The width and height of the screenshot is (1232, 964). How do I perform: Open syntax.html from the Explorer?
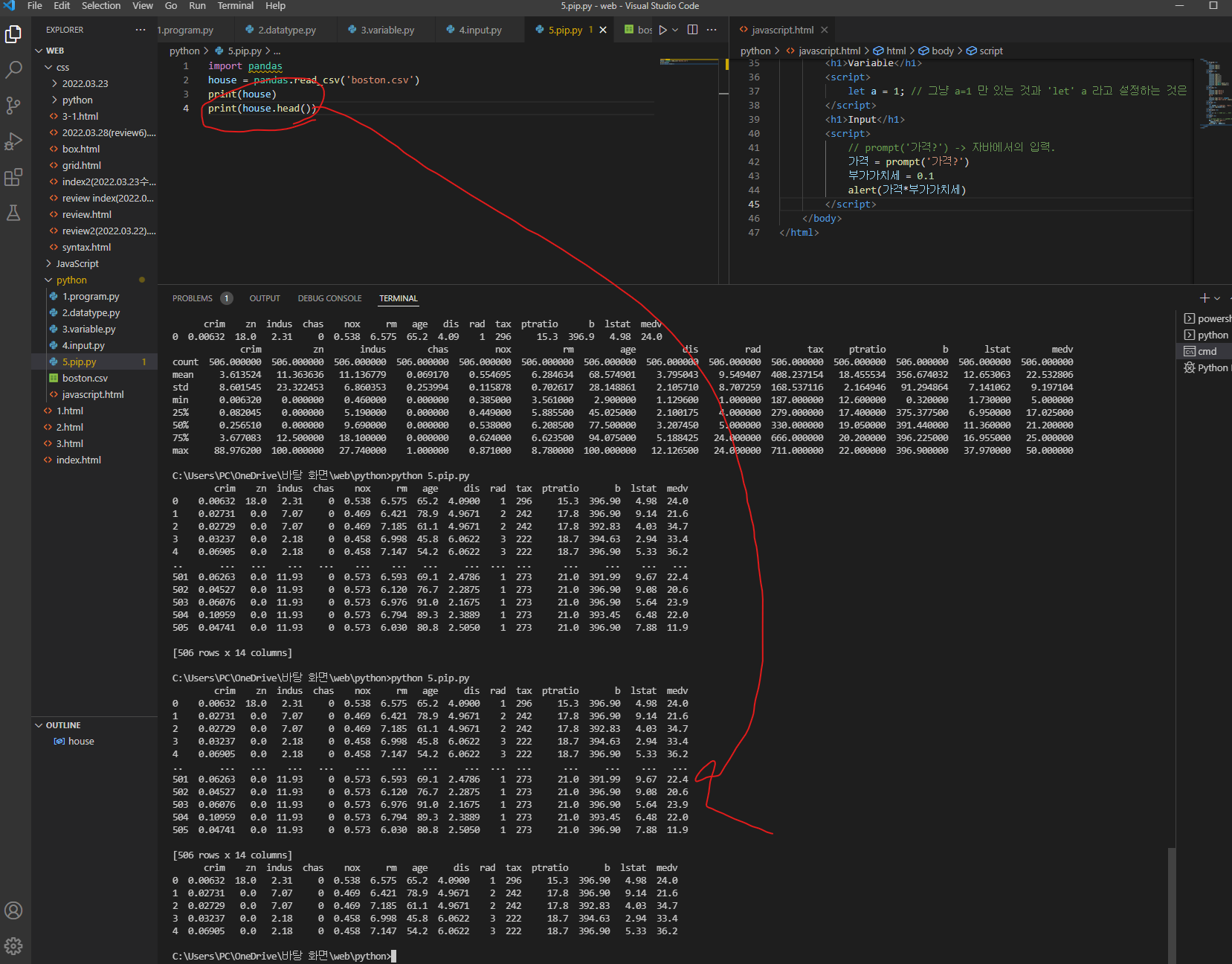pyautogui.click(x=86, y=248)
